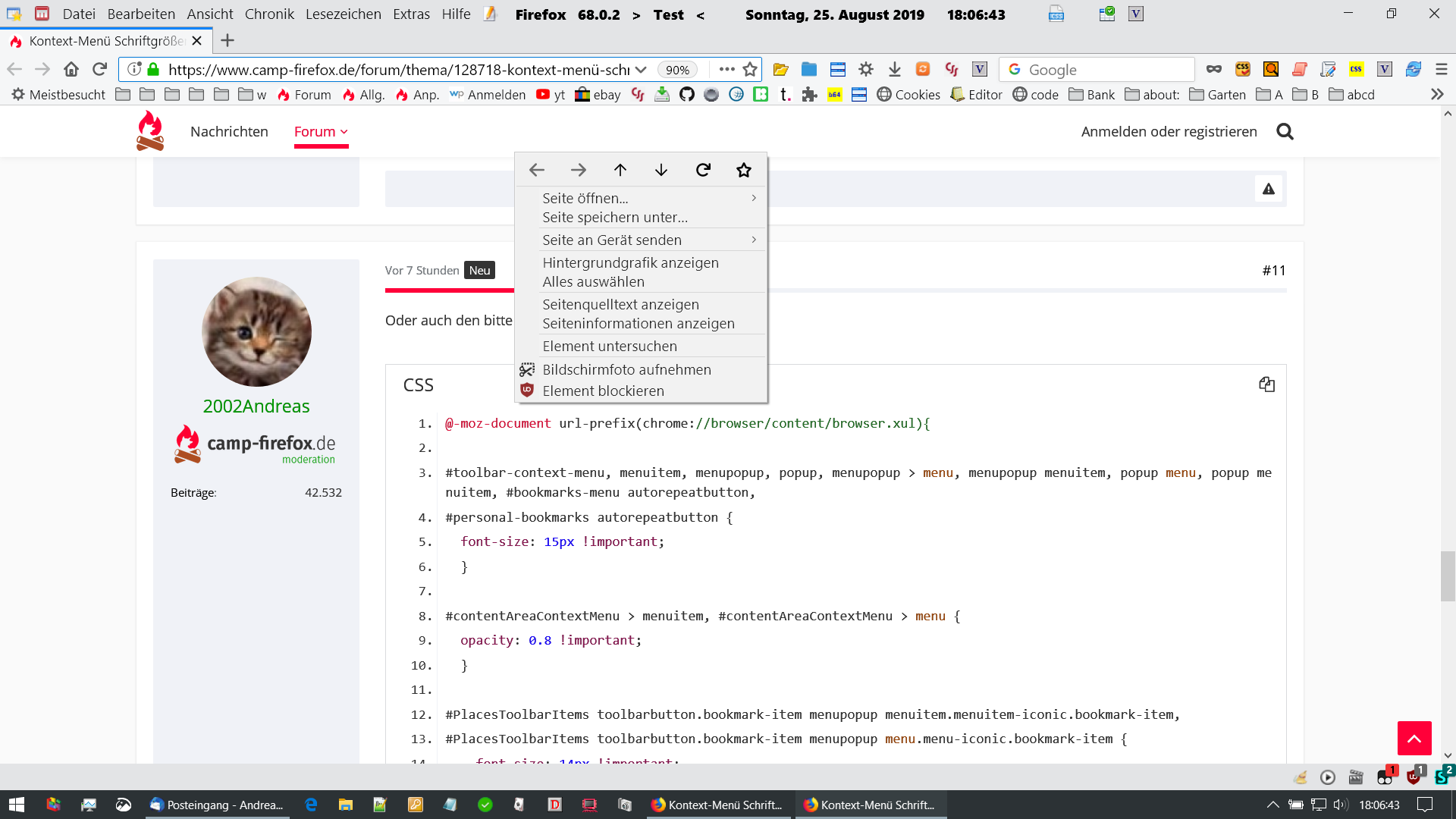1456x819 pixels.
Task: Click 'Anmelden oder registrieren' link
Action: tap(1169, 132)
